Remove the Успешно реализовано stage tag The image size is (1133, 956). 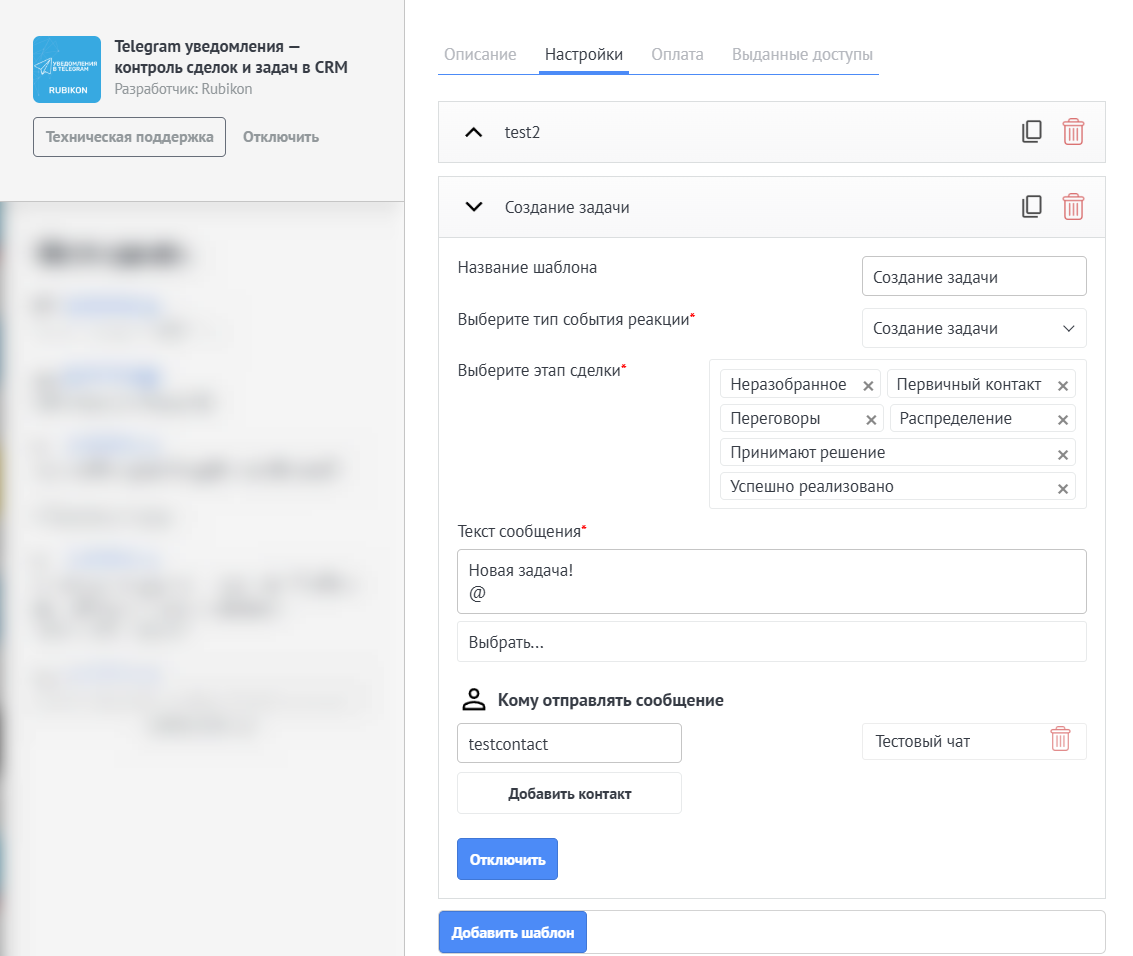[x=1063, y=488]
